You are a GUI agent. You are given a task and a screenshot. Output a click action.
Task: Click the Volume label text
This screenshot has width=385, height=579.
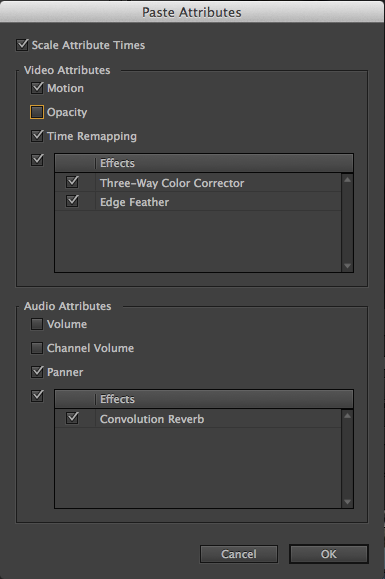click(67, 324)
